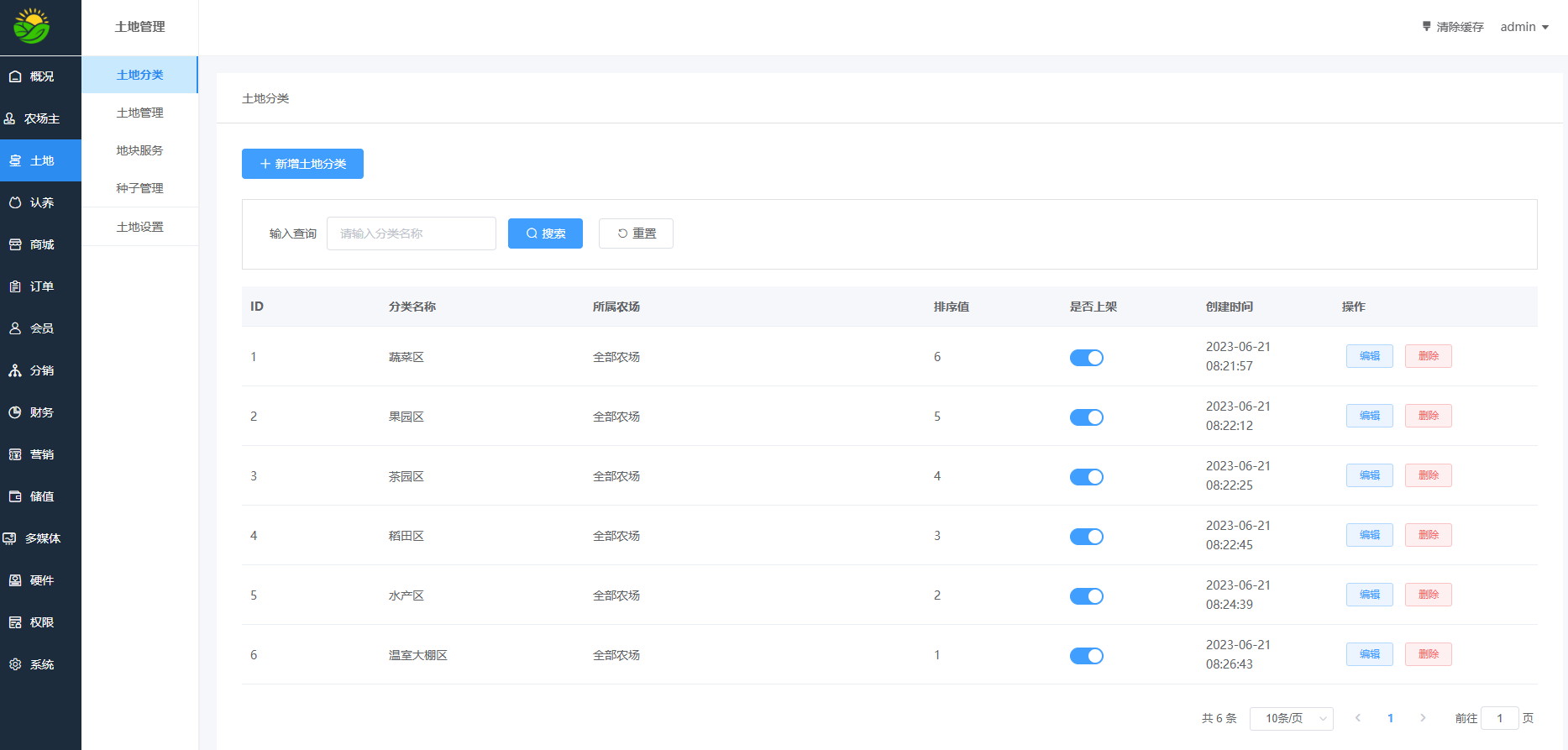This screenshot has width=1568, height=750.
Task: Disable the 上架 switch for 茶园区 row
Action: (1086, 477)
